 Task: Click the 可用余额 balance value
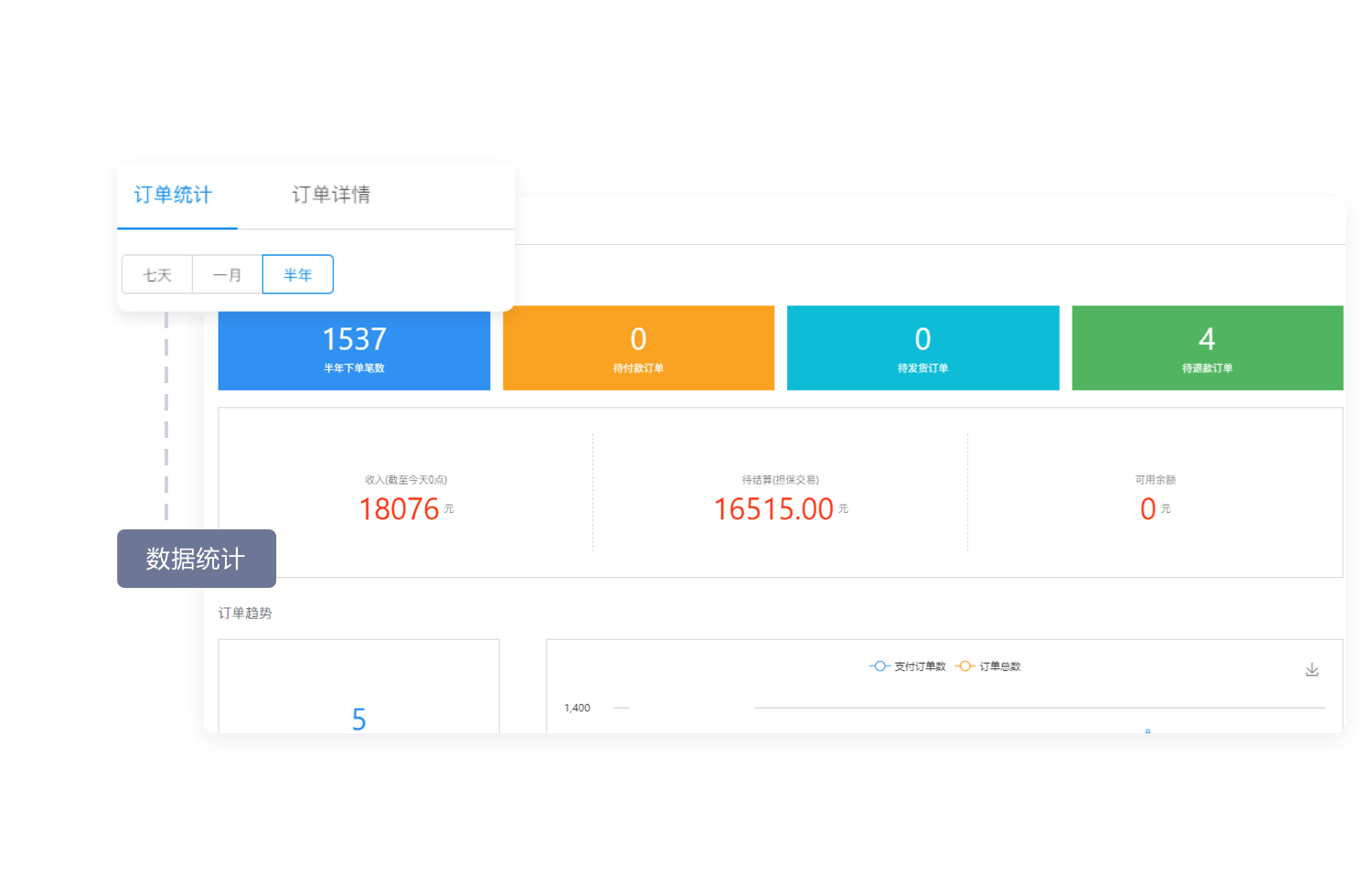coord(1148,509)
